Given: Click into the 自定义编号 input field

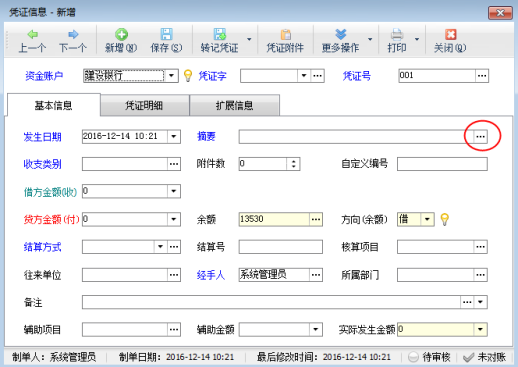Looking at the screenshot, I should pos(442,164).
